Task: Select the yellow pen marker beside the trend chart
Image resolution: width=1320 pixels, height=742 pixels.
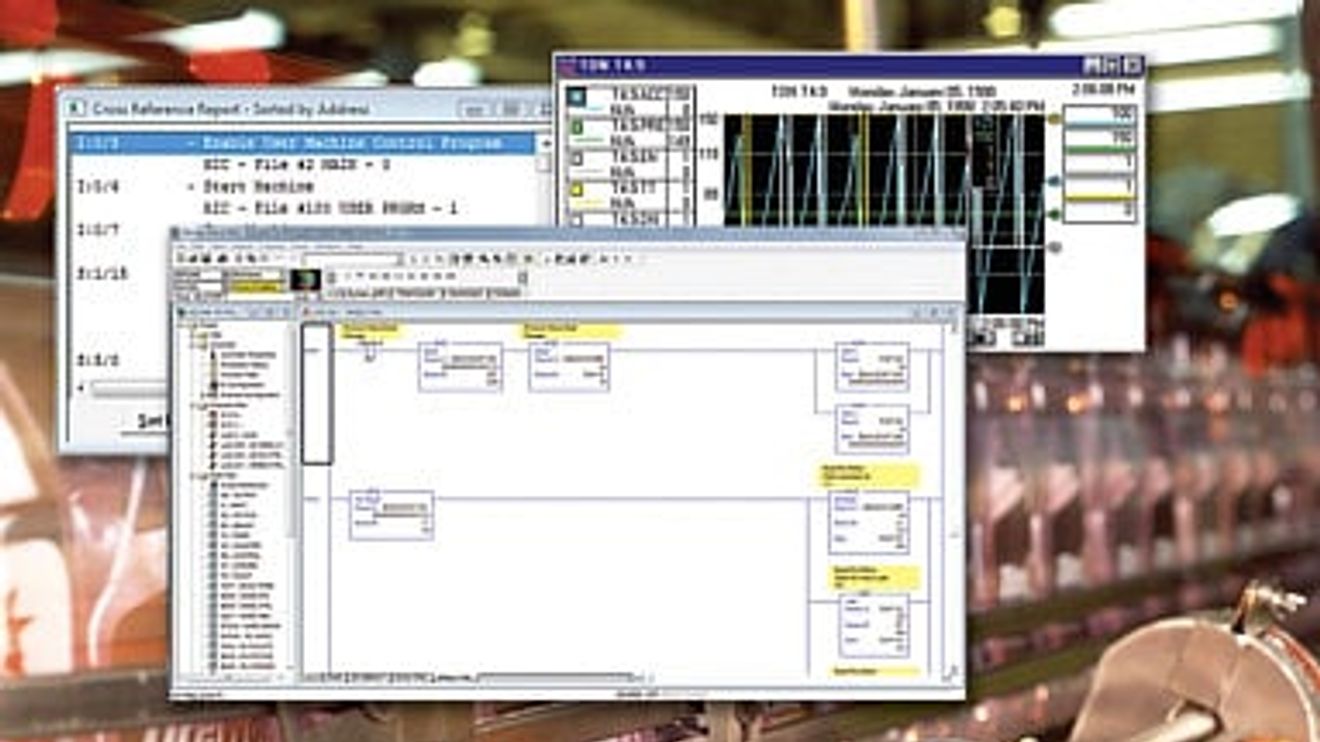Action: click(1054, 119)
